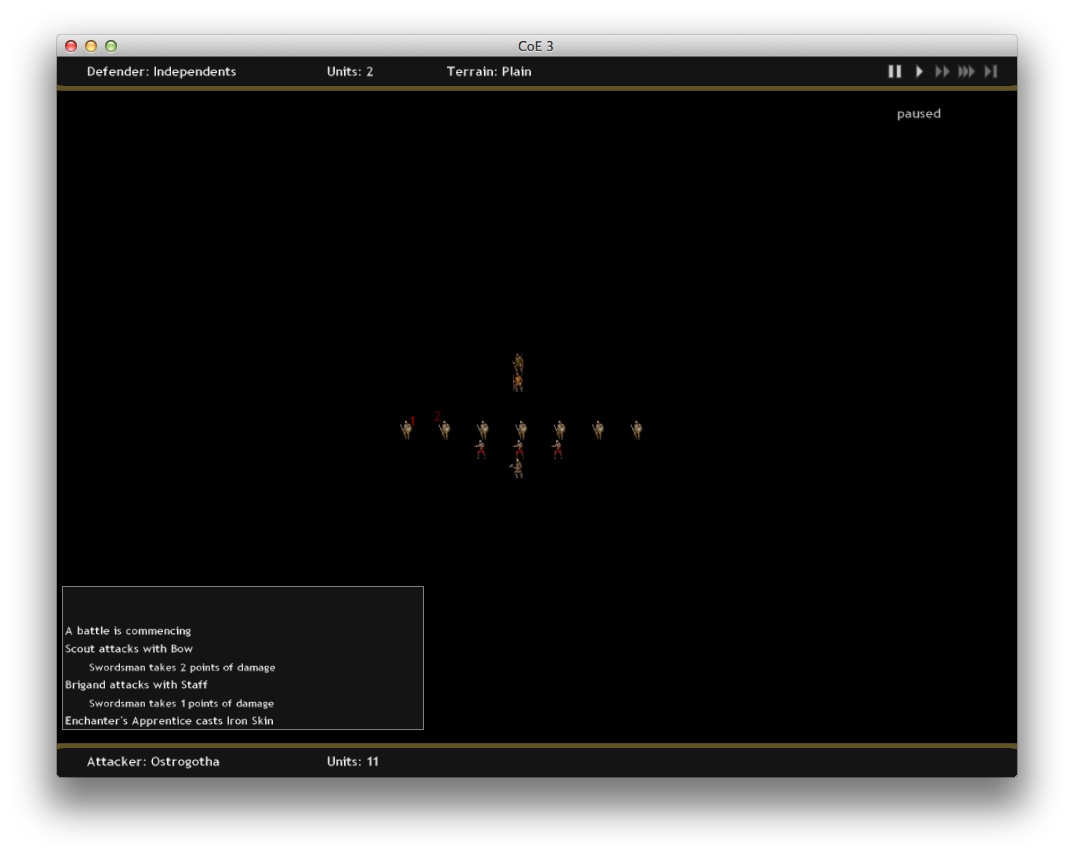Screen dimensions: 1074x856
Task: Click the 'Attacker: Ostrogotha' label
Action: [153, 762]
